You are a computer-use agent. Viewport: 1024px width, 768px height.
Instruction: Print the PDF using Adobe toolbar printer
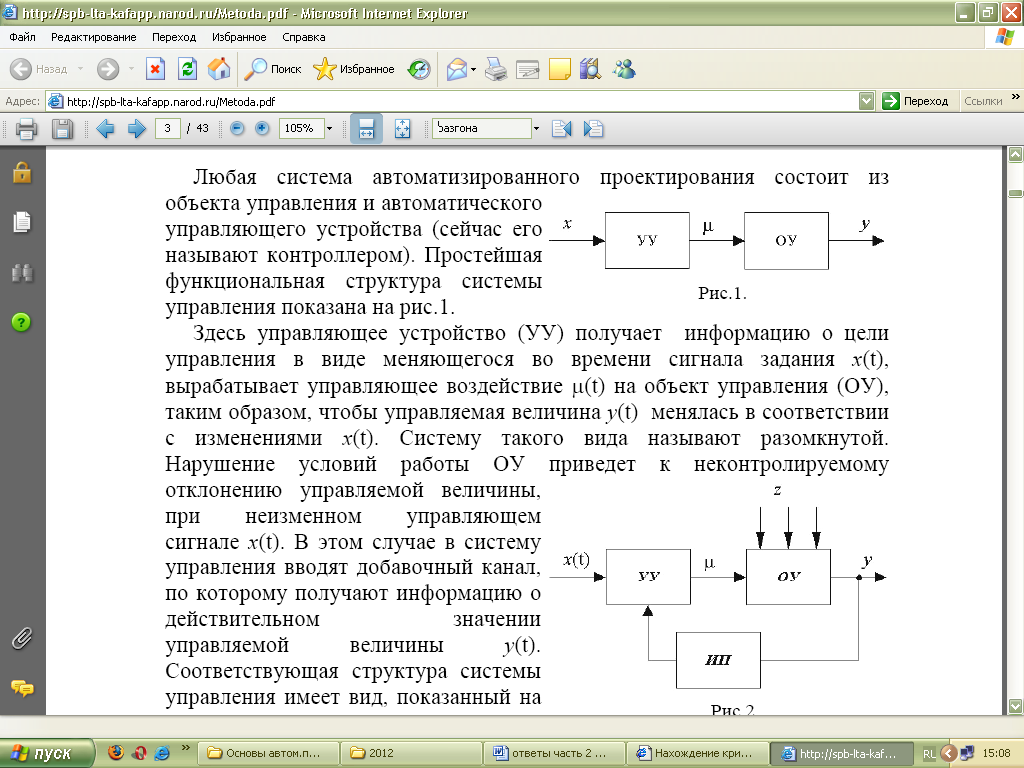(26, 129)
